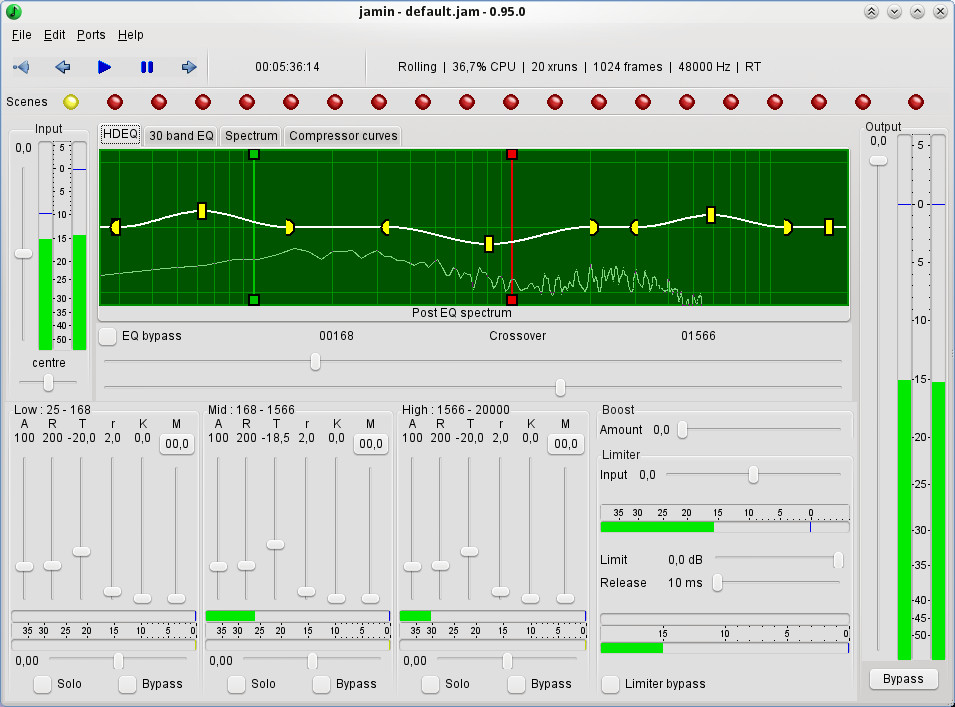
Task: Click the Low band attack A slider handle
Action: [24, 566]
